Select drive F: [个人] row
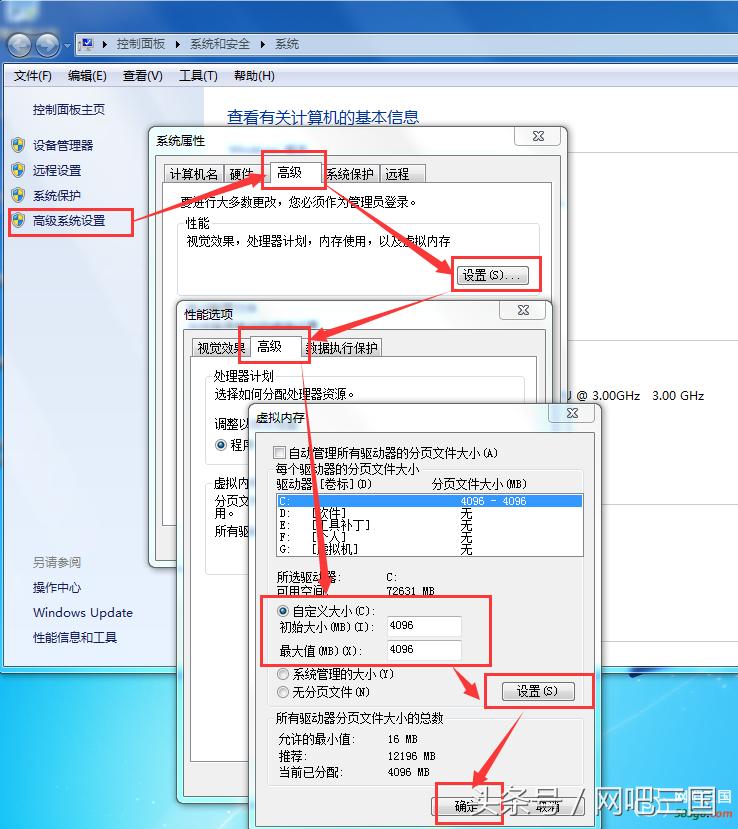Viewport: 738px width, 829px height. 429,537
